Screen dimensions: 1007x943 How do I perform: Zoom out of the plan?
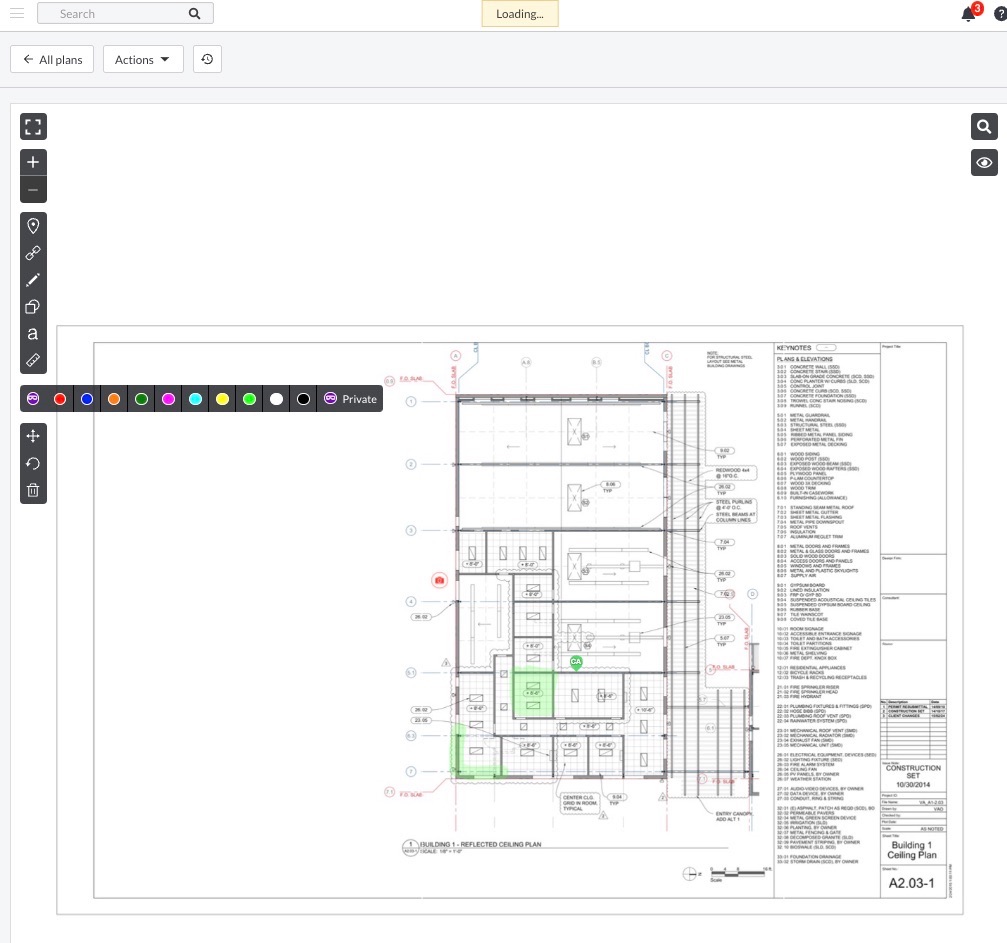coord(33,189)
